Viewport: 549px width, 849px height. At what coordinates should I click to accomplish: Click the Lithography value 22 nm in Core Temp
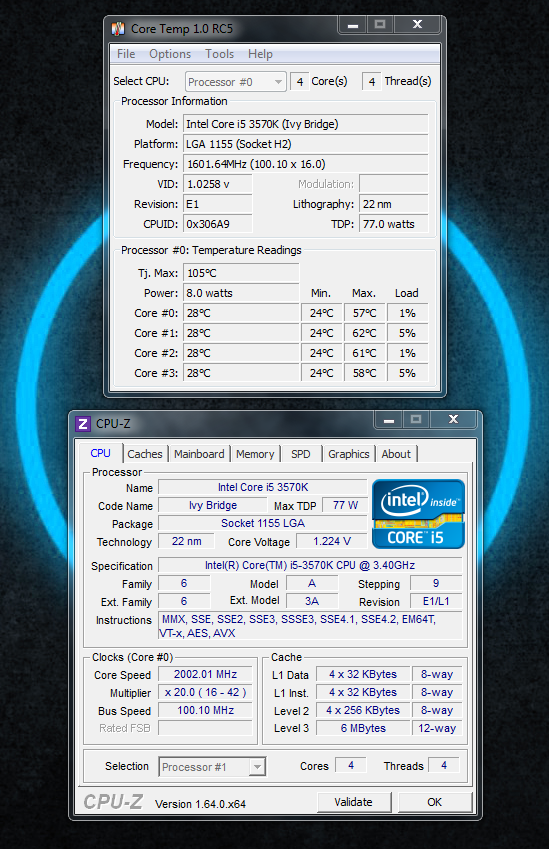coord(394,204)
